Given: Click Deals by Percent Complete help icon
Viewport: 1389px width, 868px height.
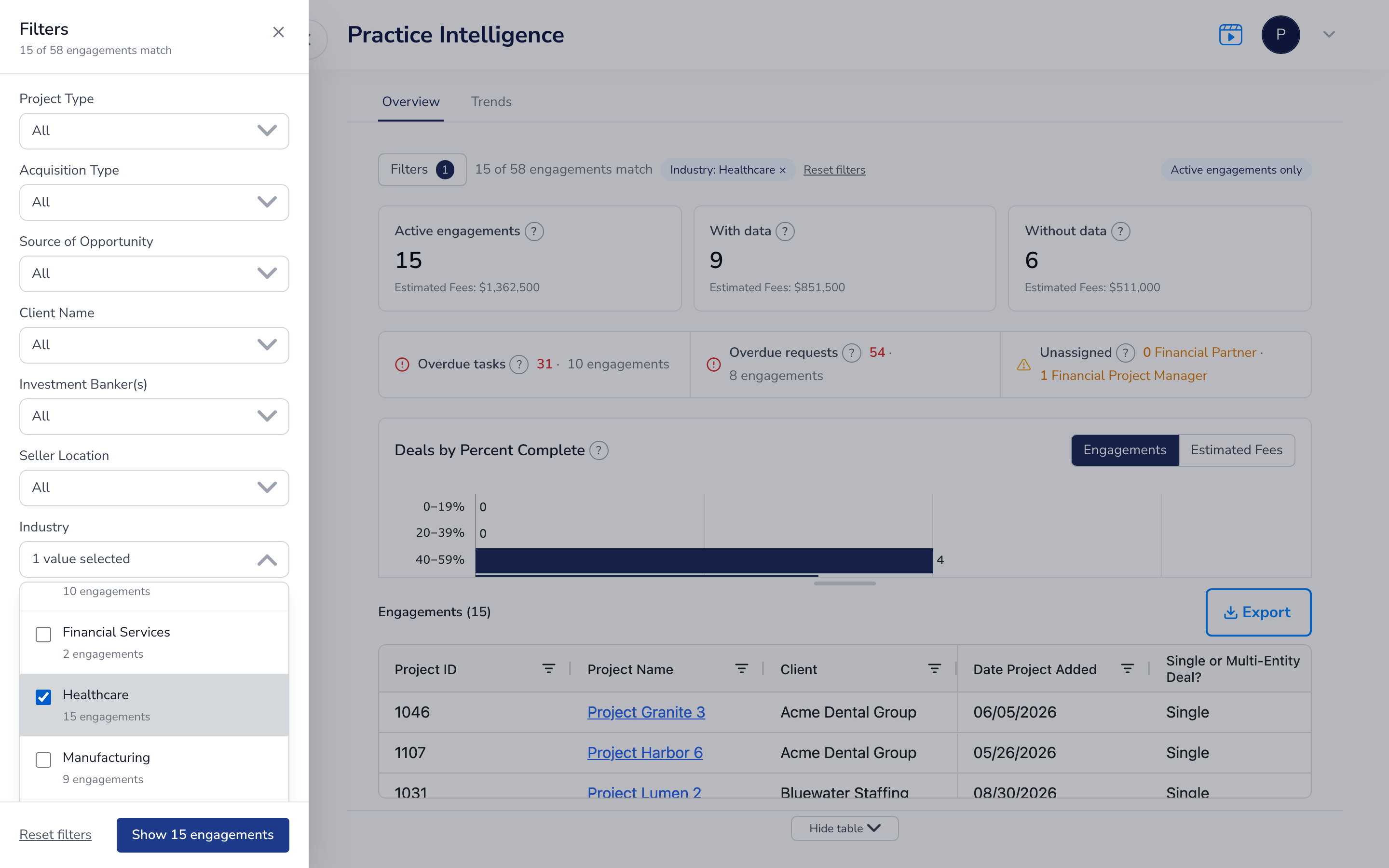Looking at the screenshot, I should (599, 450).
